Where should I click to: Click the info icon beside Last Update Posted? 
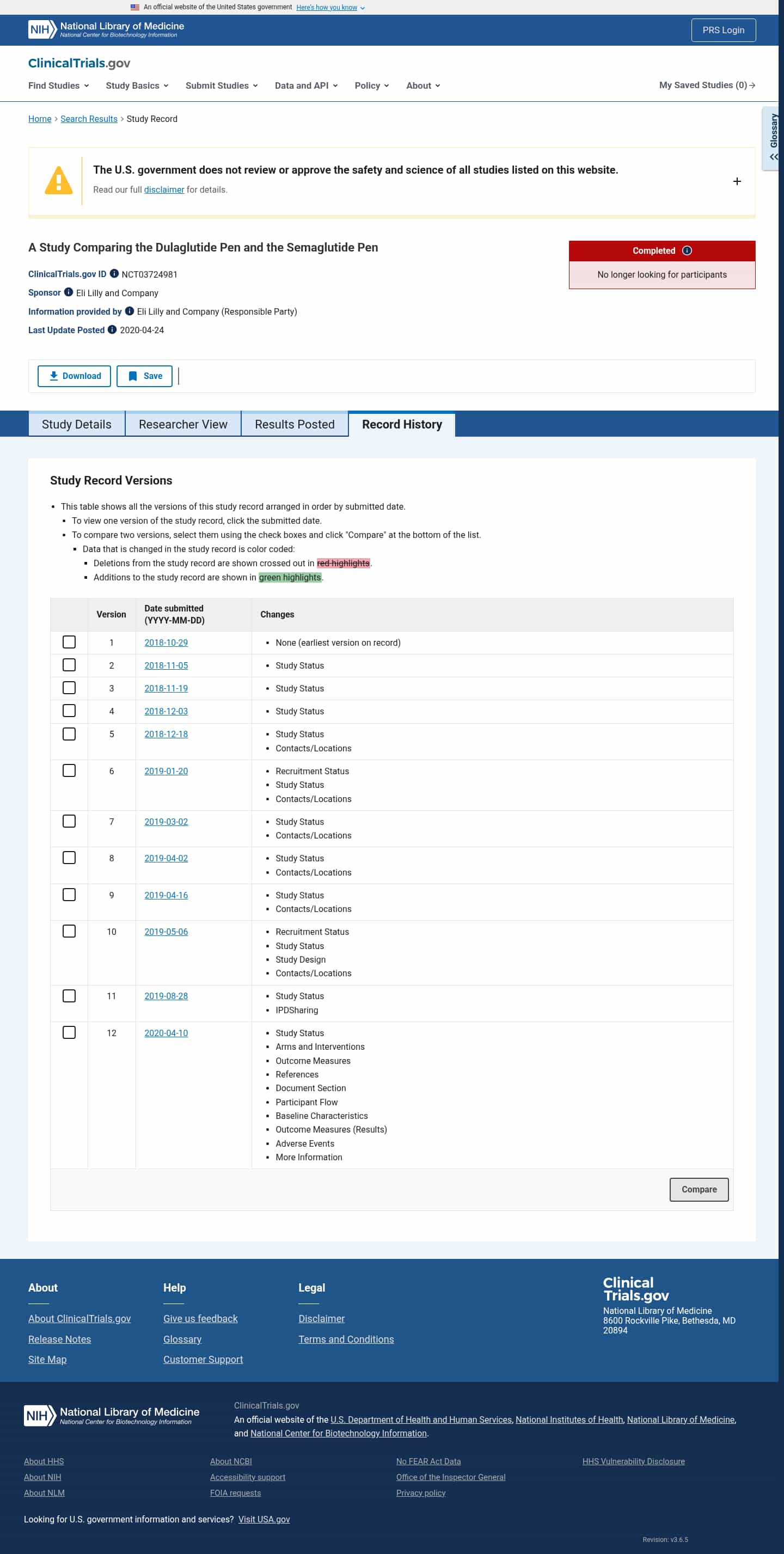click(112, 330)
